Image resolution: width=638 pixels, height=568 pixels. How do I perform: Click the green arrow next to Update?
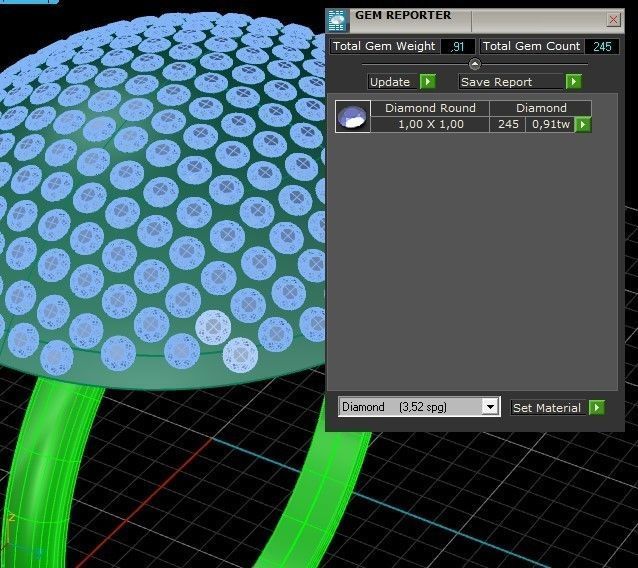[427, 81]
